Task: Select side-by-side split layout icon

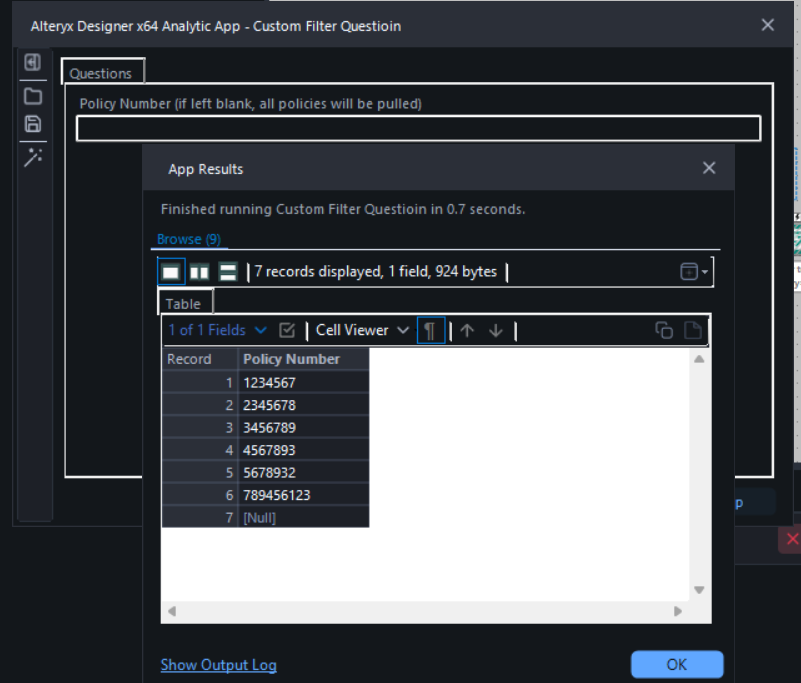Action: pyautogui.click(x=199, y=272)
